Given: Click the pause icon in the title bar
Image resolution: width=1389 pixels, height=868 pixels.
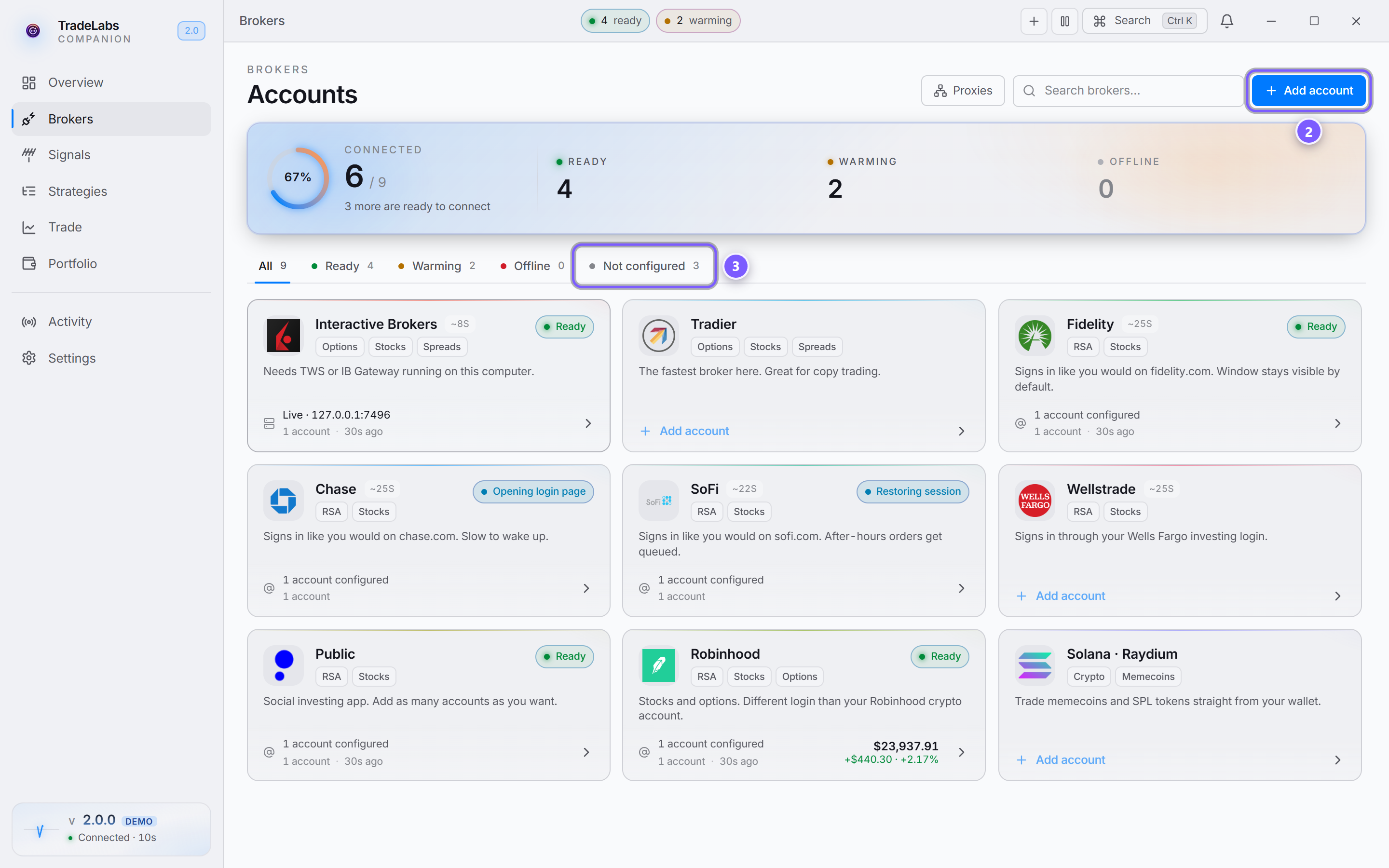Looking at the screenshot, I should 1065,21.
